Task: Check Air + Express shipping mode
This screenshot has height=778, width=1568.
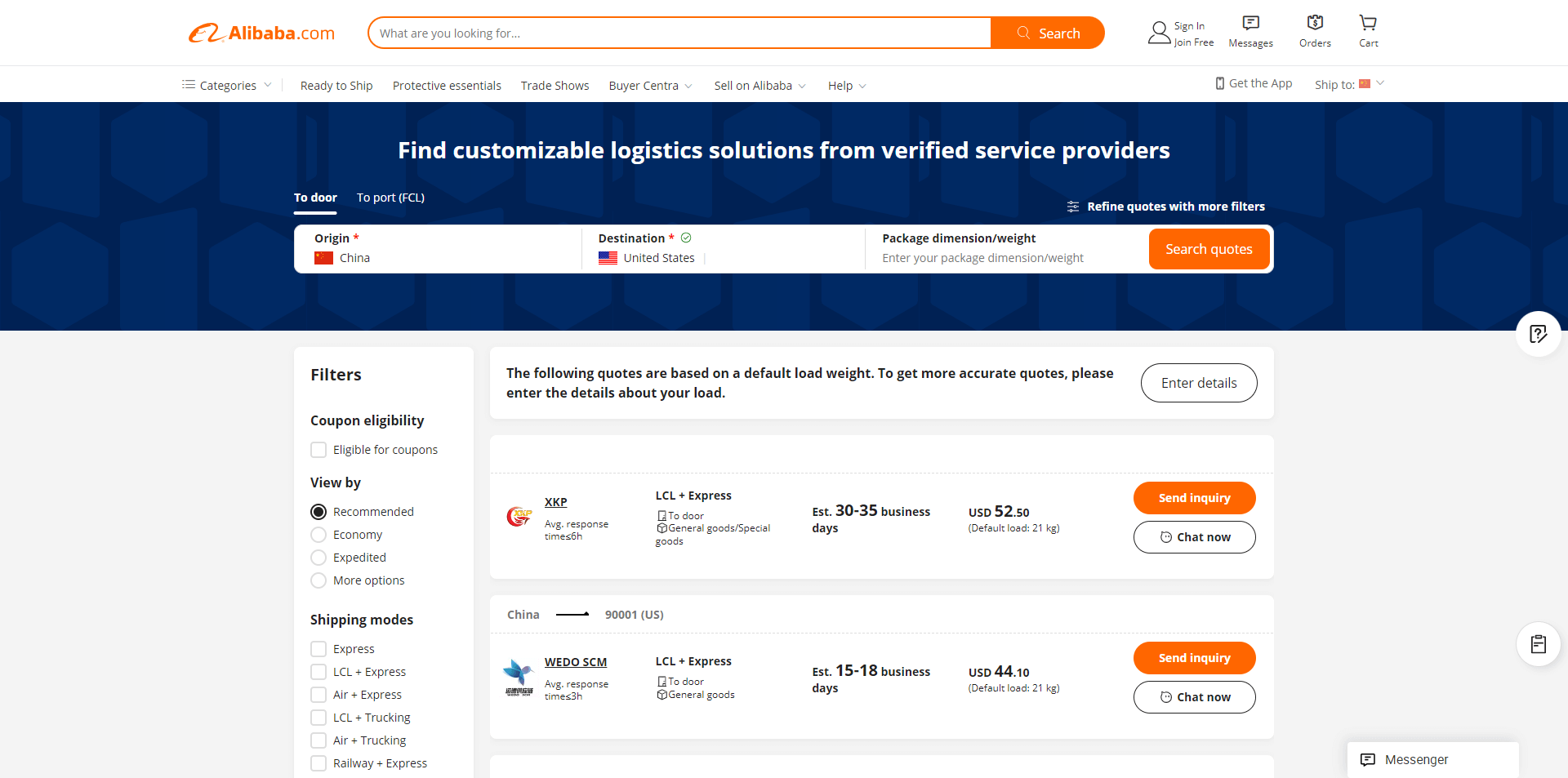Action: [318, 695]
